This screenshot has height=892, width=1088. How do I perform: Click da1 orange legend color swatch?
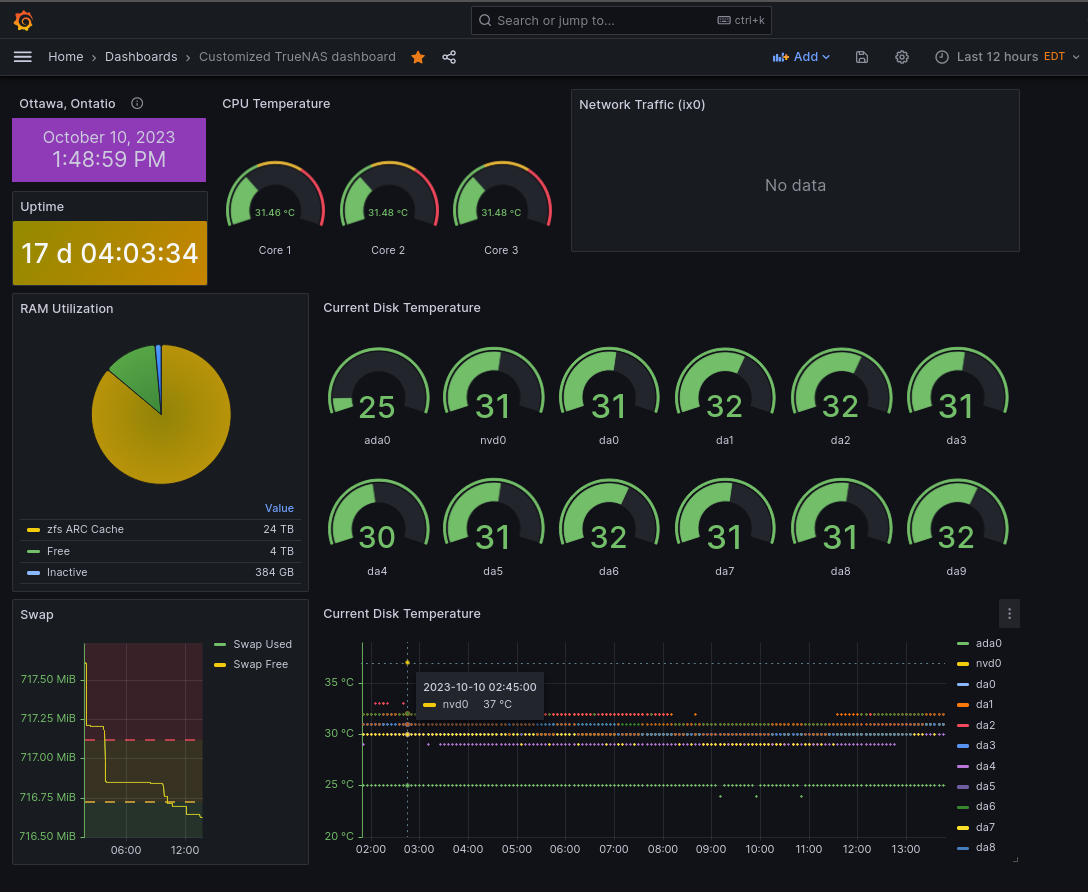963,704
